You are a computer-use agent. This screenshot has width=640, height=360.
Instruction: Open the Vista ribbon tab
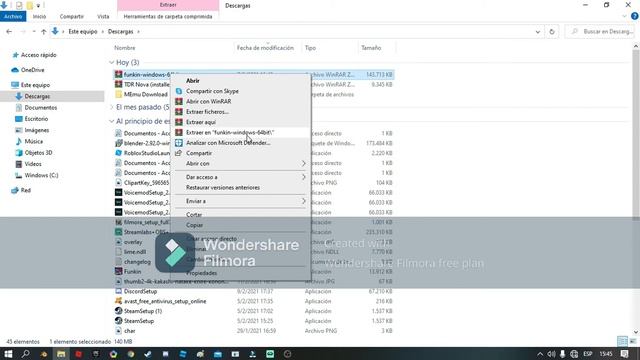tap(103, 16)
